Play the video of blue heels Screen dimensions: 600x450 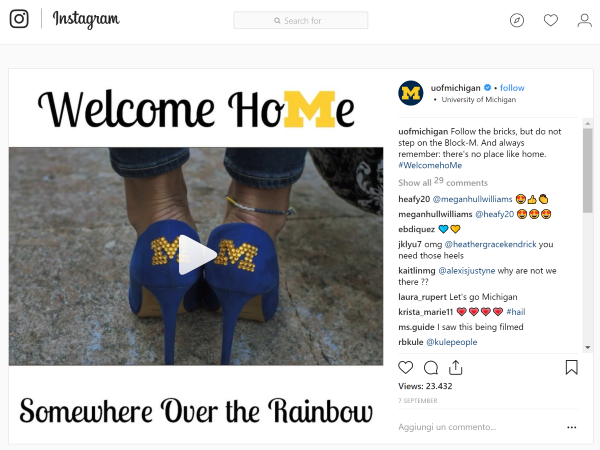point(196,255)
